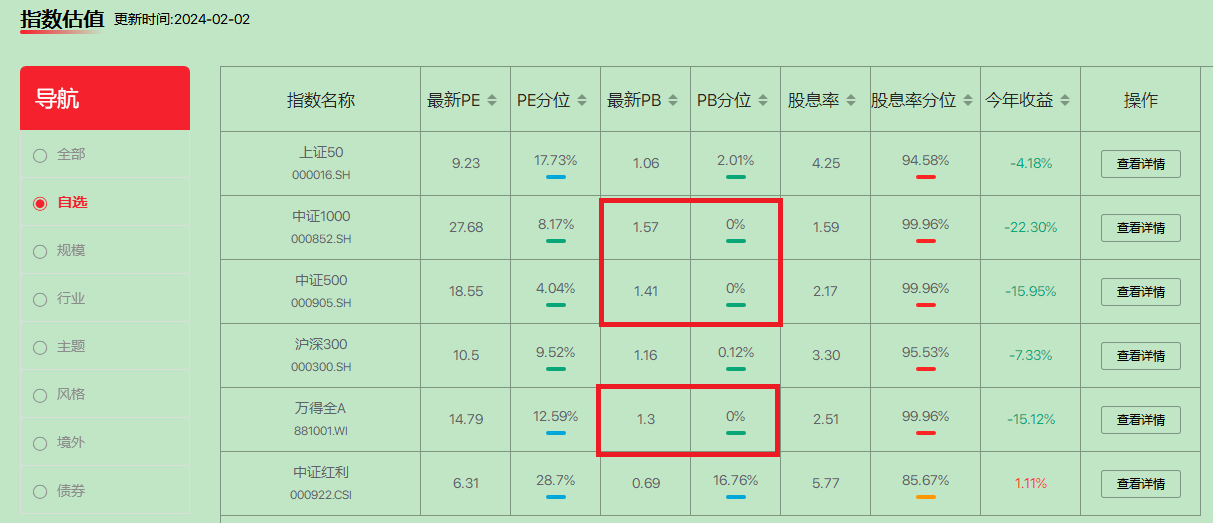
Task: Sort by PE分位 column arrows
Action: click(x=582, y=100)
